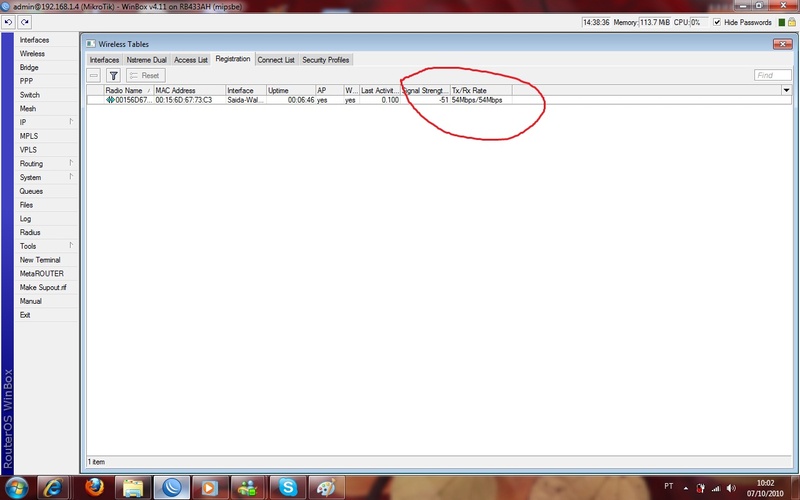This screenshot has height=500, width=800.
Task: Click the Undo arrow icon in WinBox toolbar
Action: (8, 22)
